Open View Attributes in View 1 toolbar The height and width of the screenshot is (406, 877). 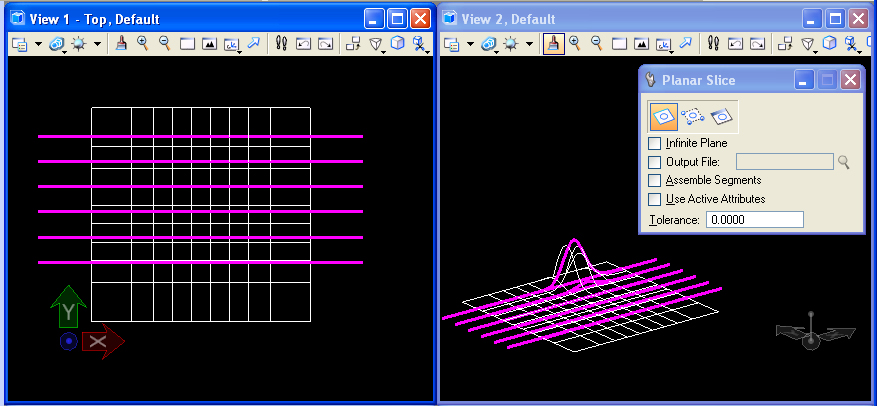[x=20, y=44]
